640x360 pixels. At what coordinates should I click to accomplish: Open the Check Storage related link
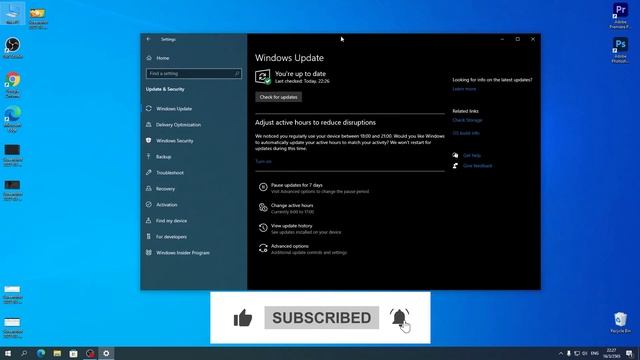(x=467, y=120)
